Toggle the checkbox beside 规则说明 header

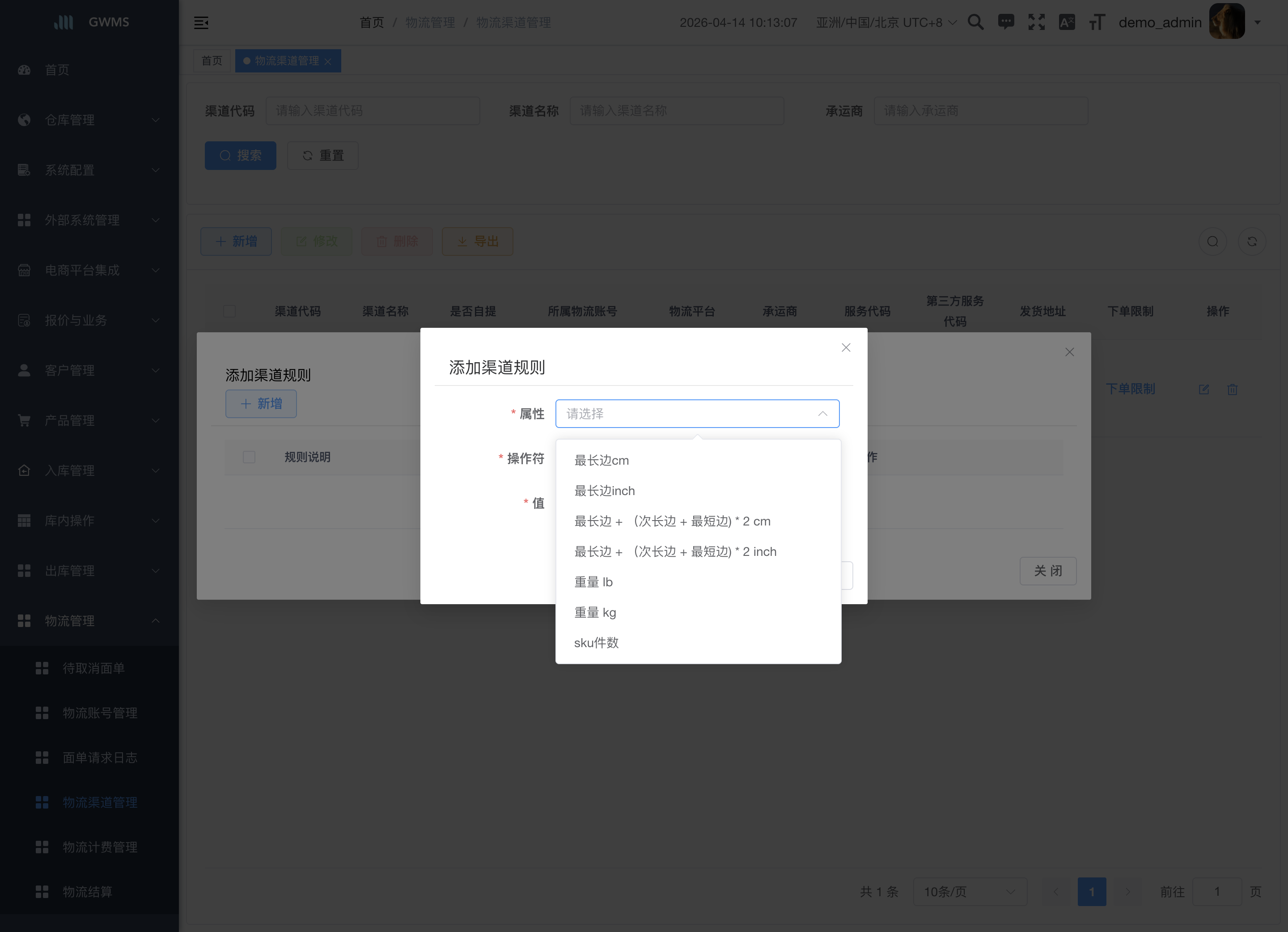click(x=249, y=457)
